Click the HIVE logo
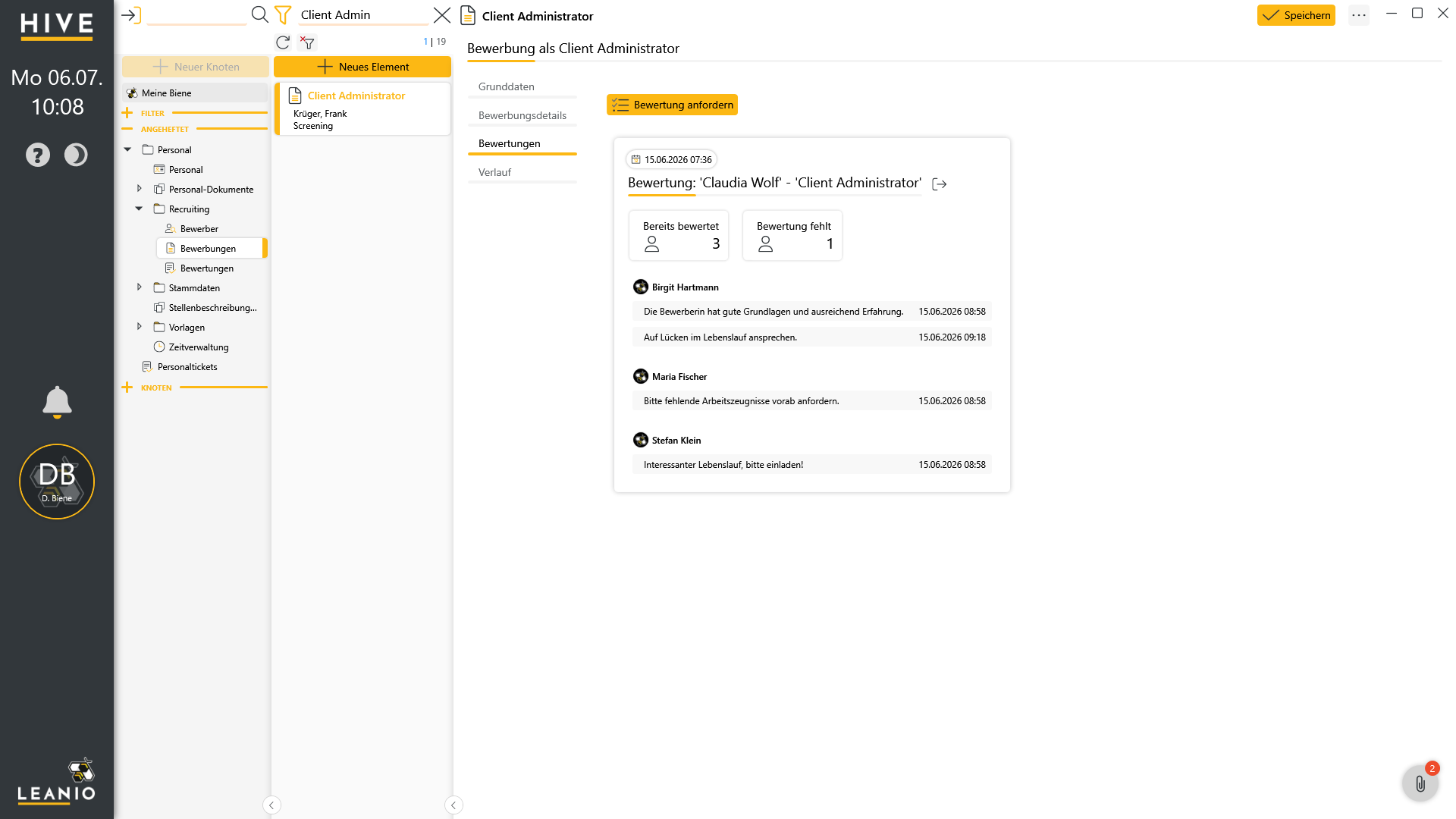 tap(57, 26)
